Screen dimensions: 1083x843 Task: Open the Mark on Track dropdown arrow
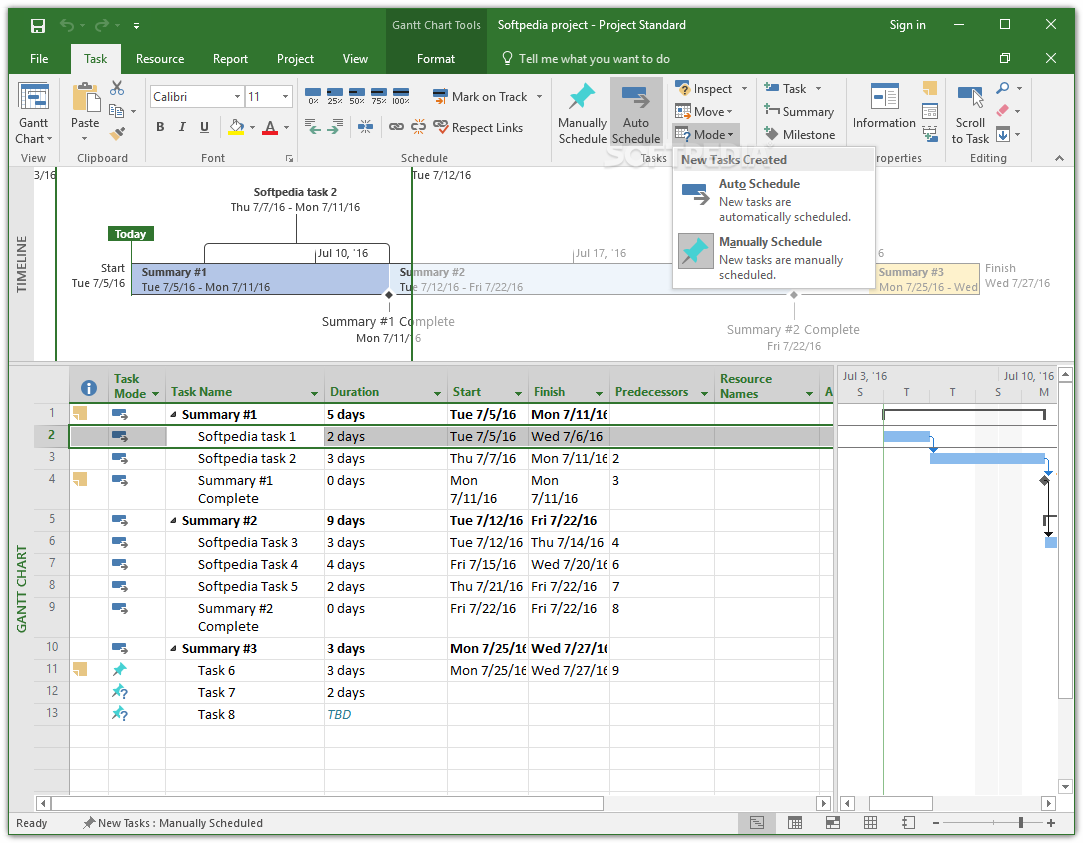point(539,97)
